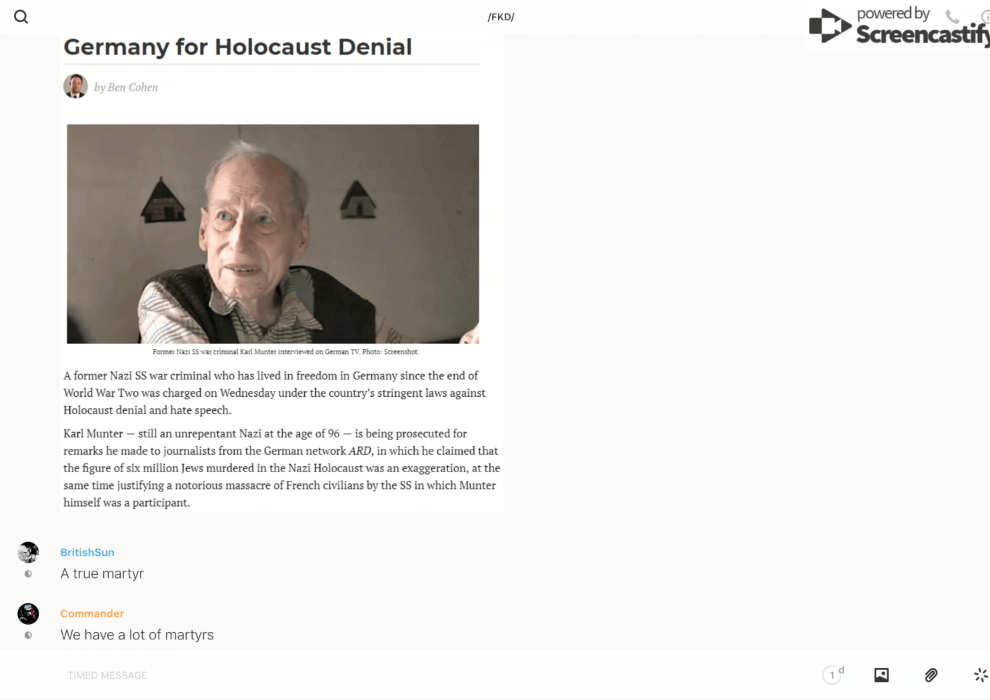The width and height of the screenshot is (990, 700).
Task: Click BritishSun's profile avatar
Action: tap(28, 552)
